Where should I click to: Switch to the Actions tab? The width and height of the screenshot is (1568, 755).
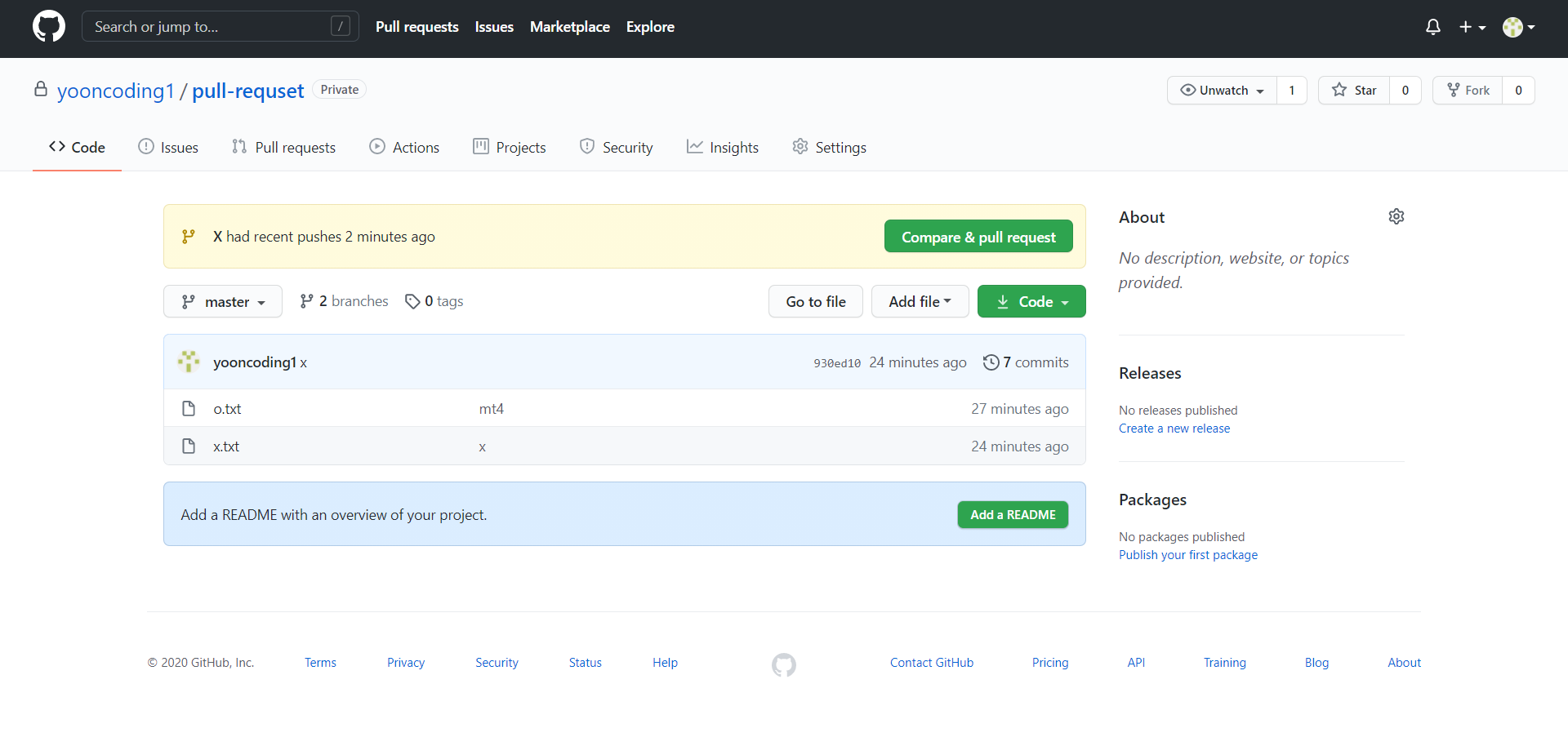click(404, 147)
